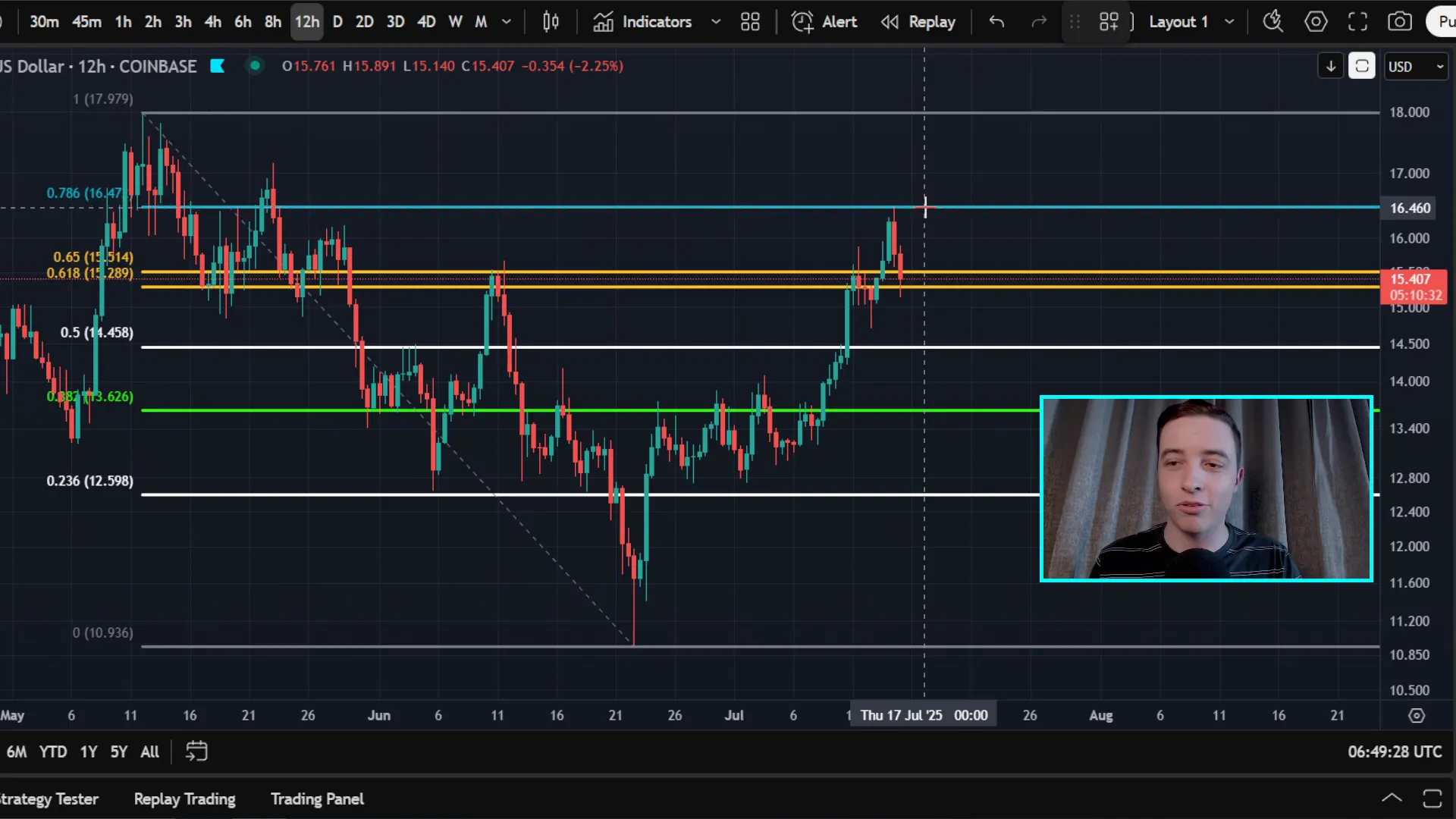
Task: Click the download arrow price scale button
Action: click(x=1331, y=67)
